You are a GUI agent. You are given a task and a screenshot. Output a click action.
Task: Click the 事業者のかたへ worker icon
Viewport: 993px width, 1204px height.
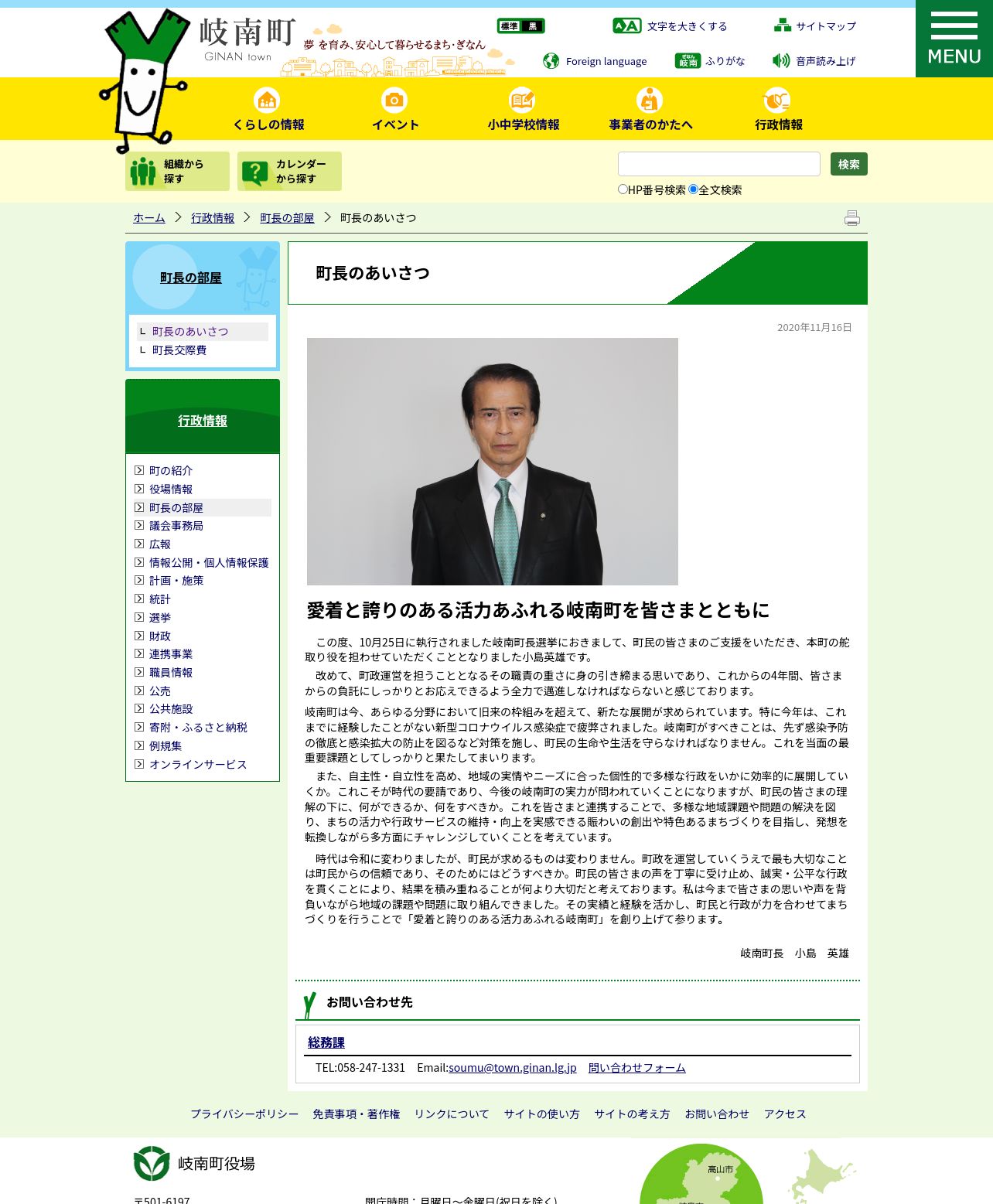[x=650, y=101]
